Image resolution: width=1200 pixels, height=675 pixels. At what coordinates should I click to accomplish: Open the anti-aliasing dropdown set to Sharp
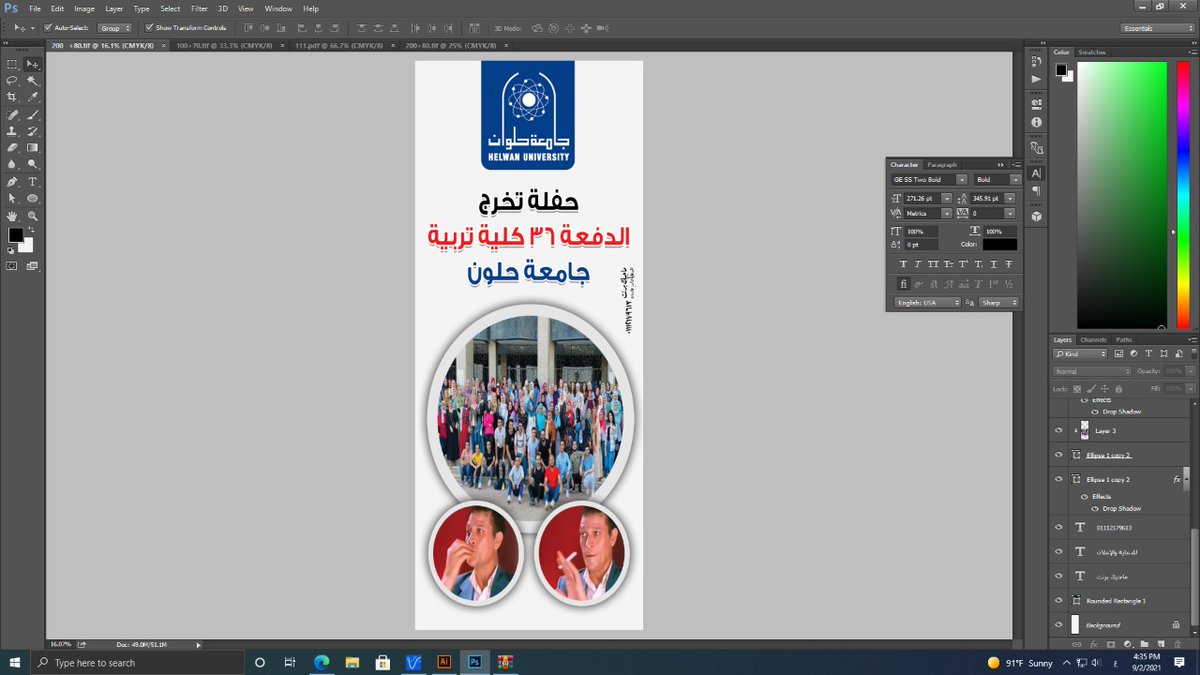pos(996,302)
